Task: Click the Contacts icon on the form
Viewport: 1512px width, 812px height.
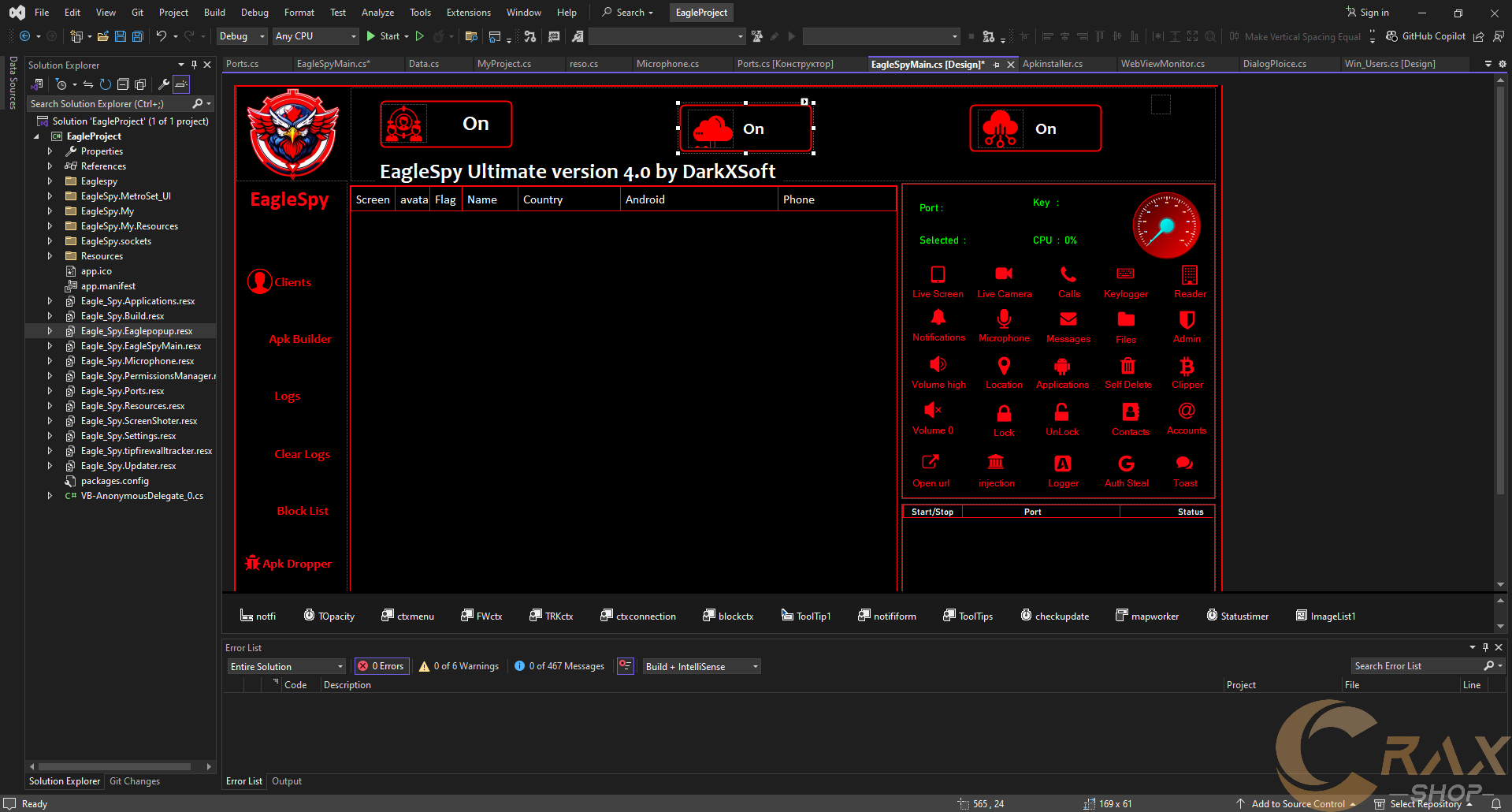Action: [1131, 412]
